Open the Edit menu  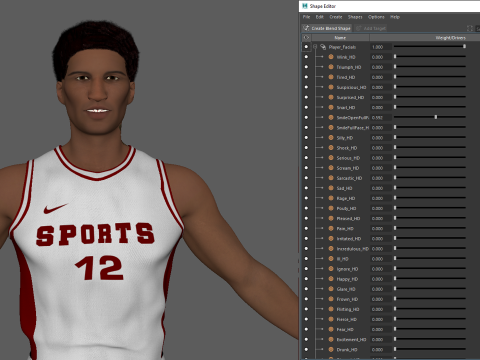(320, 17)
